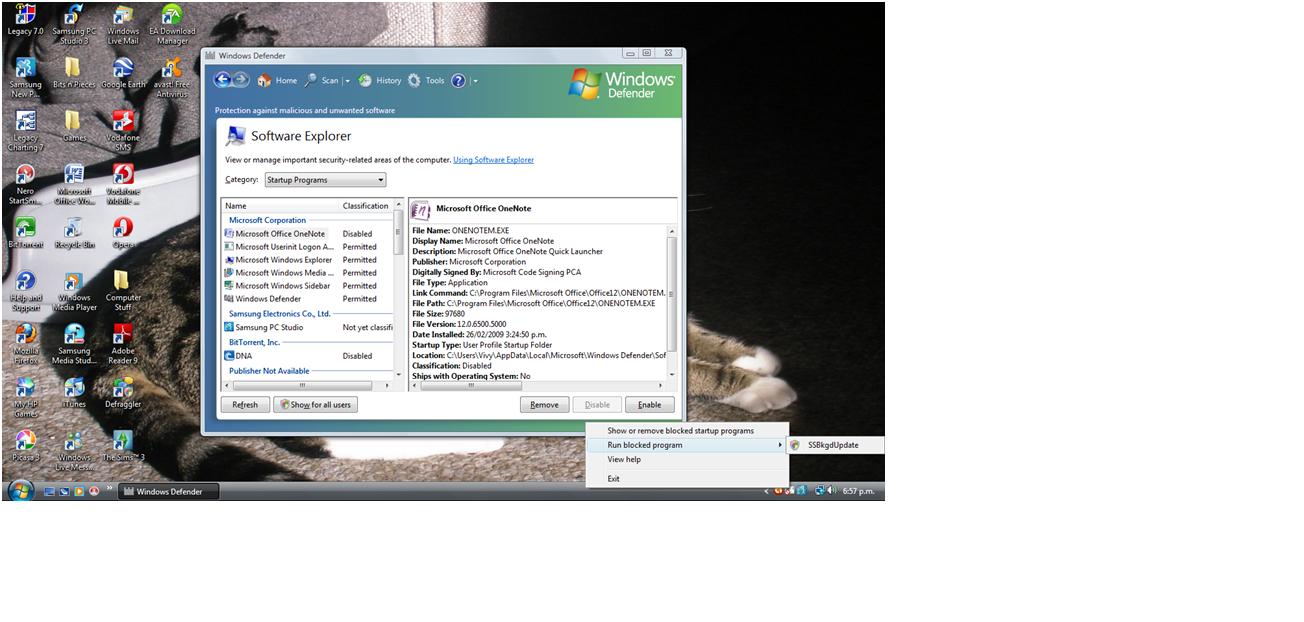
Task: Select the Defraggler desktop icon
Action: point(123,393)
